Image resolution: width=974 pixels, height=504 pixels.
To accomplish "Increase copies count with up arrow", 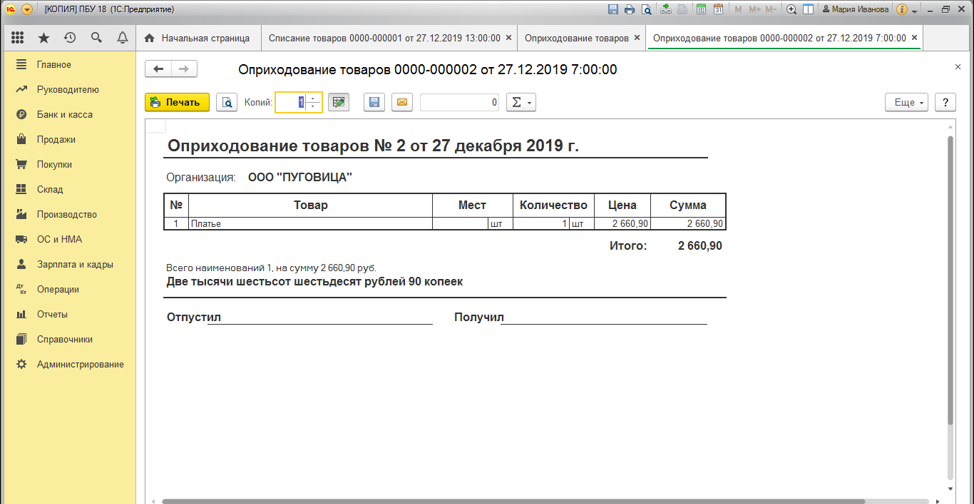I will 314,98.
